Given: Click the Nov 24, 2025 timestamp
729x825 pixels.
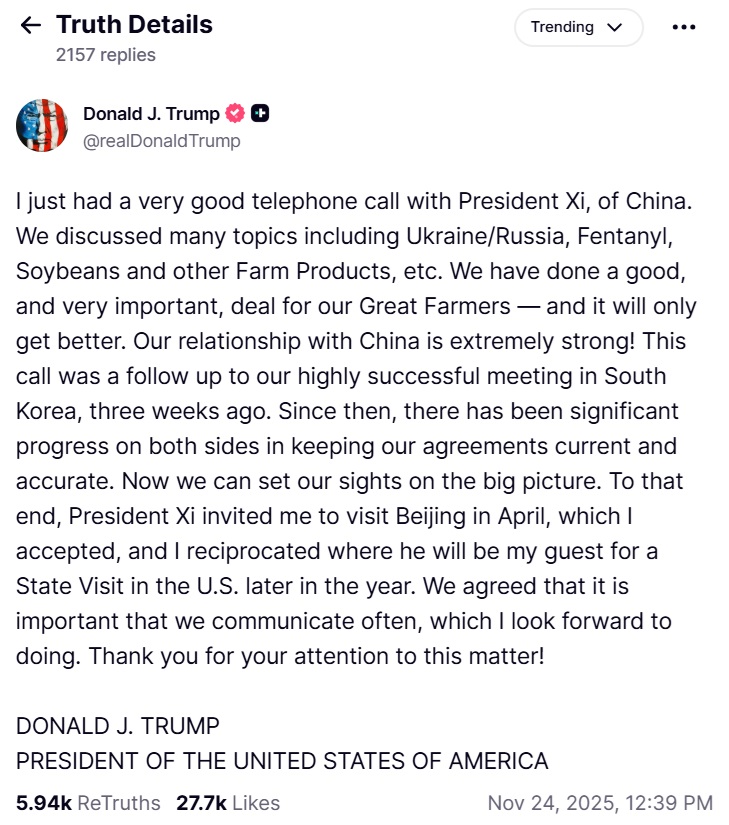Looking at the screenshot, I should coord(600,802).
